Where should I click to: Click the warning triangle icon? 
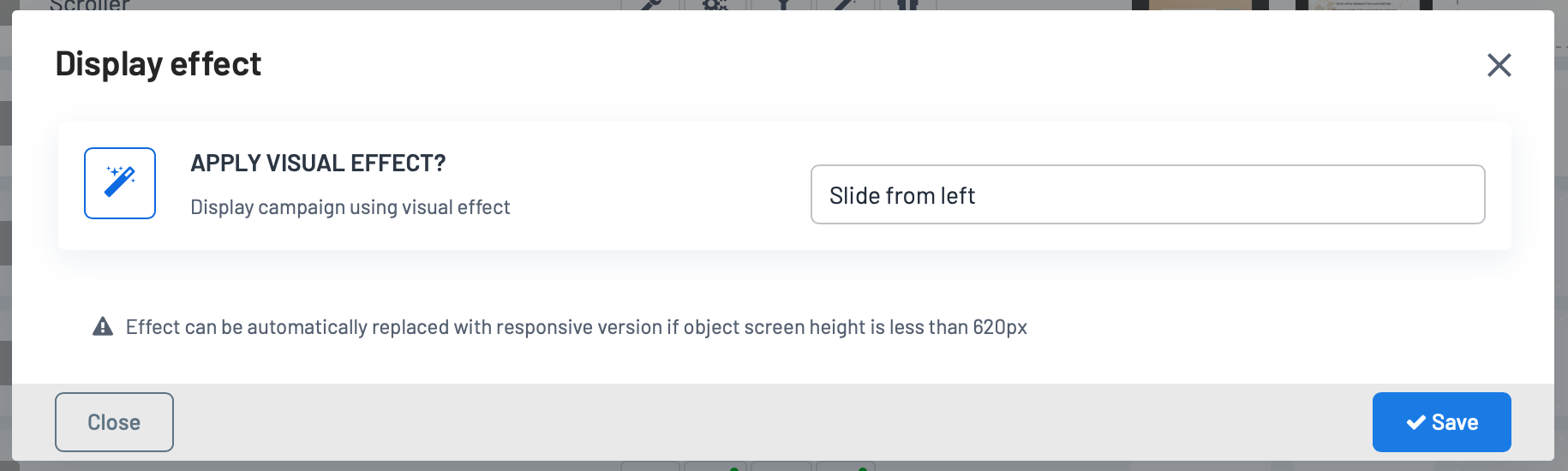click(x=103, y=326)
